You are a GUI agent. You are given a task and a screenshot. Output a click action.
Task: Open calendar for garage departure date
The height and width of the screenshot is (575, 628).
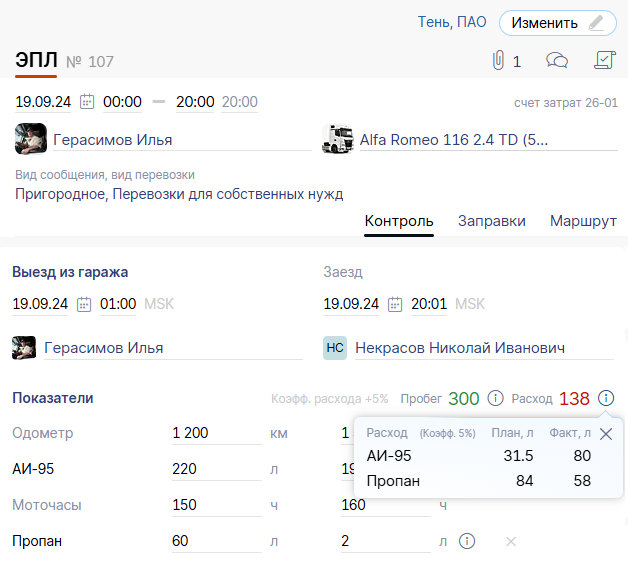coord(84,304)
